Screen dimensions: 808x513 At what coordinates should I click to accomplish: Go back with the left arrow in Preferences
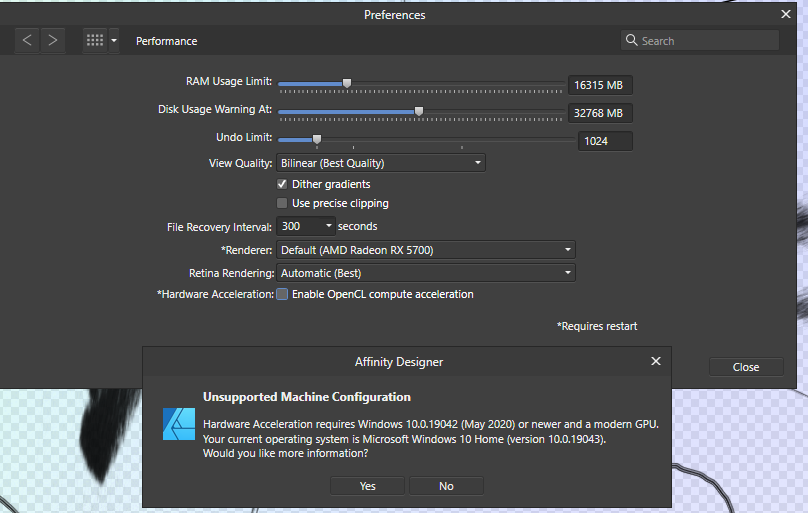(x=27, y=40)
